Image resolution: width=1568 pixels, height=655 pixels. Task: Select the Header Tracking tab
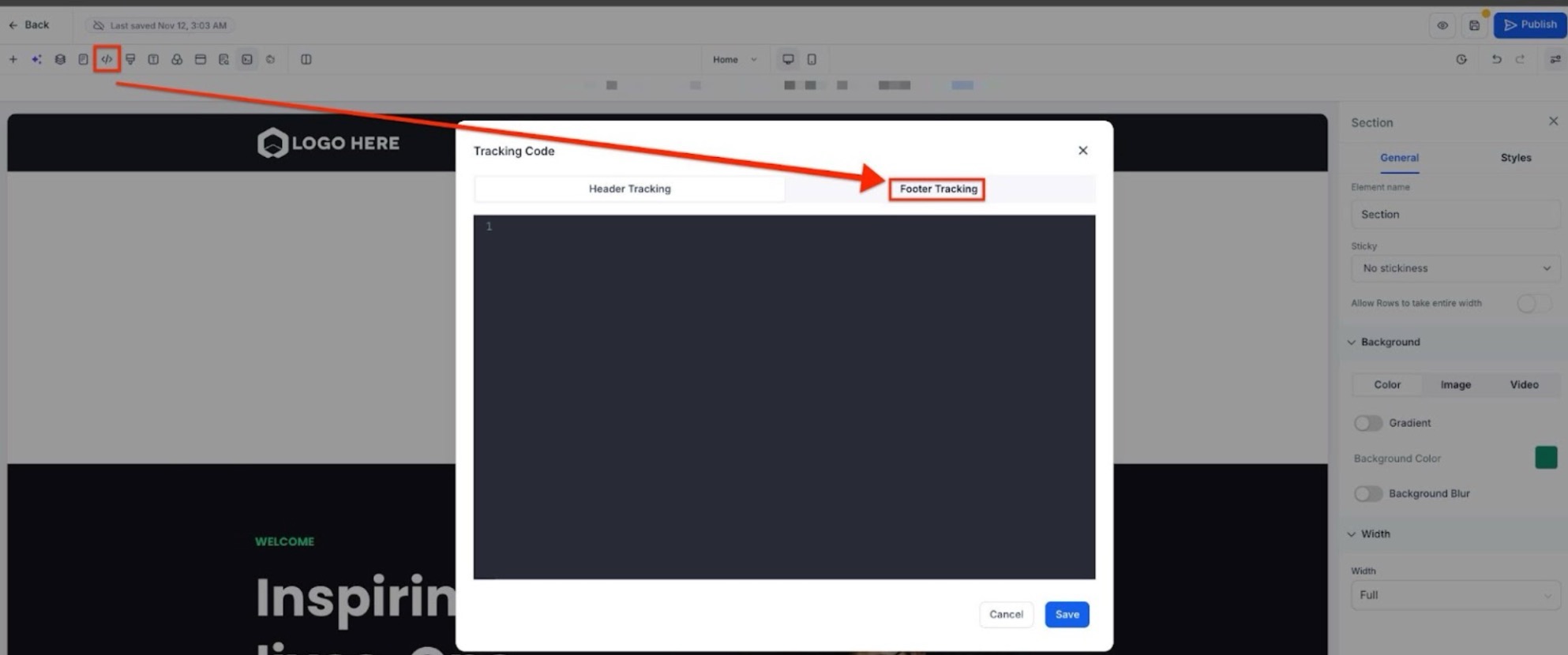[629, 189]
